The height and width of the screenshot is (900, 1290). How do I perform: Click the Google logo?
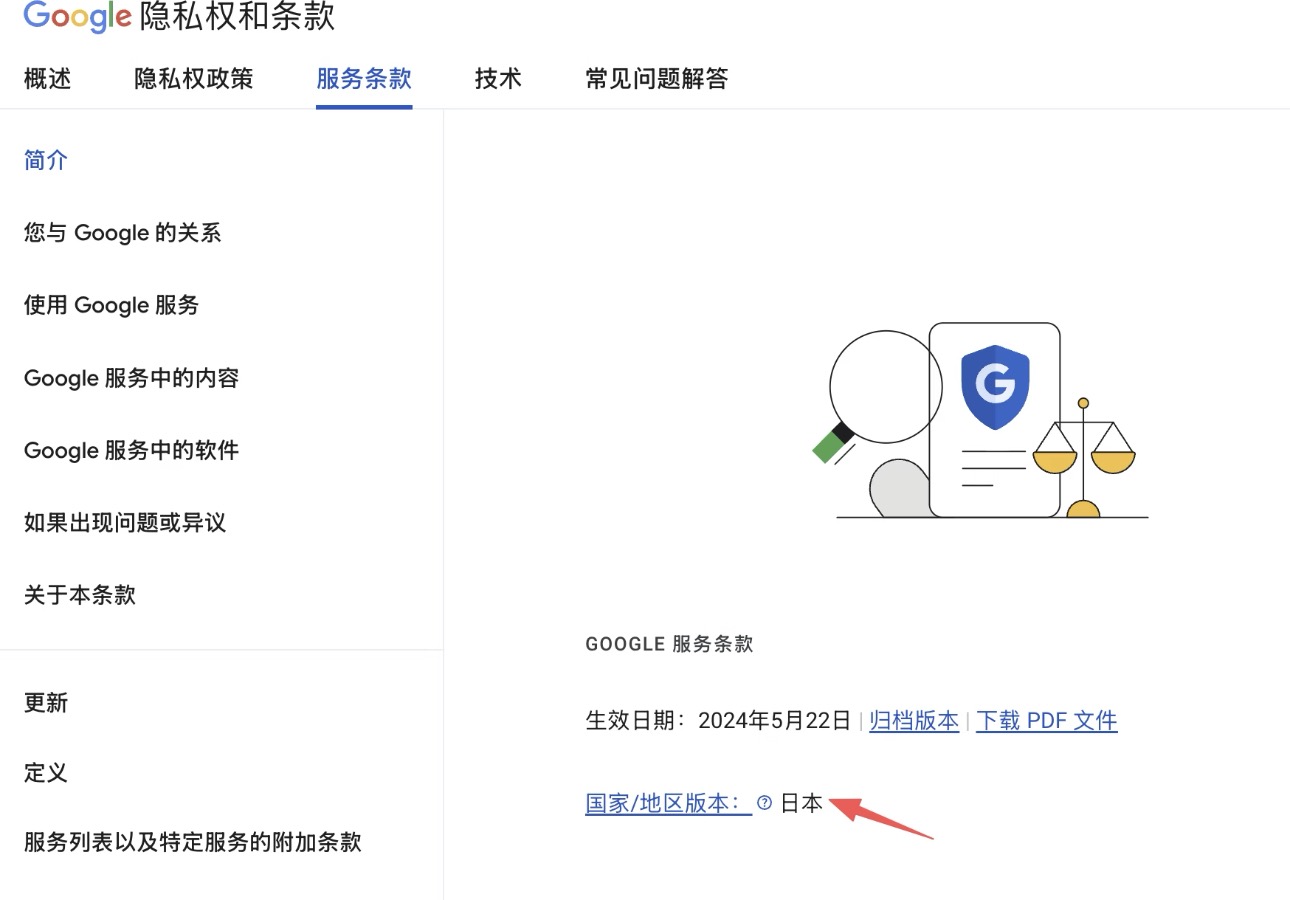pyautogui.click(x=77, y=16)
